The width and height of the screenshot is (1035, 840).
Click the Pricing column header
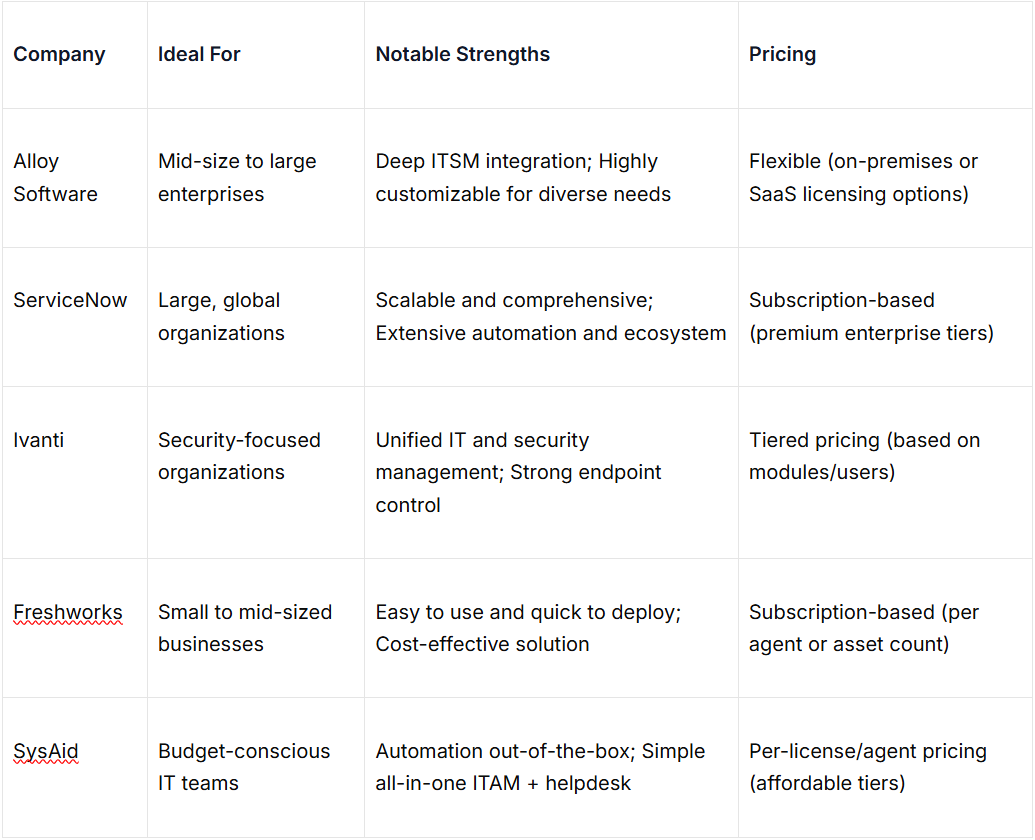pos(782,55)
